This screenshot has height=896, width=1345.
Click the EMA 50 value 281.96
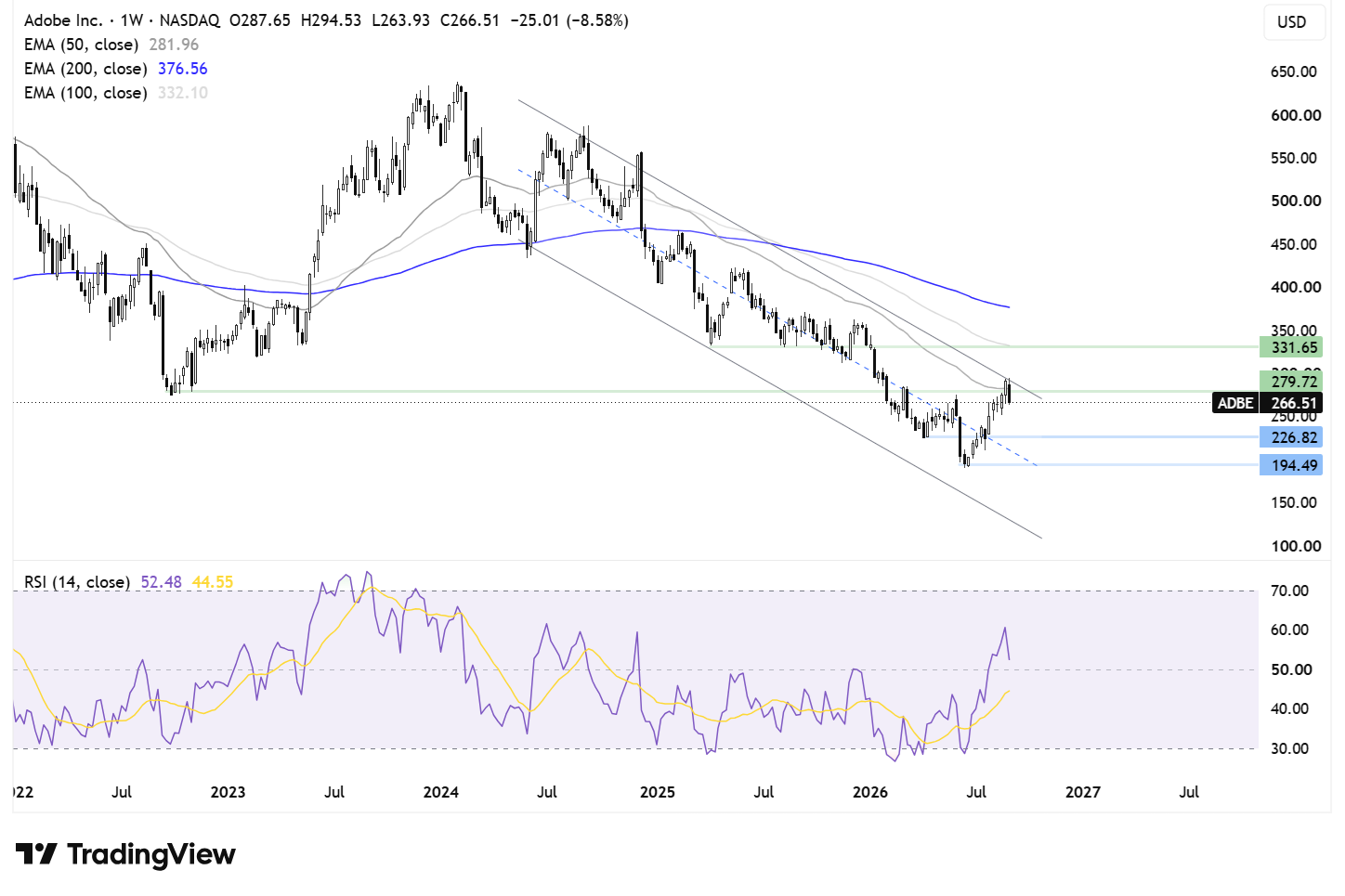(174, 45)
